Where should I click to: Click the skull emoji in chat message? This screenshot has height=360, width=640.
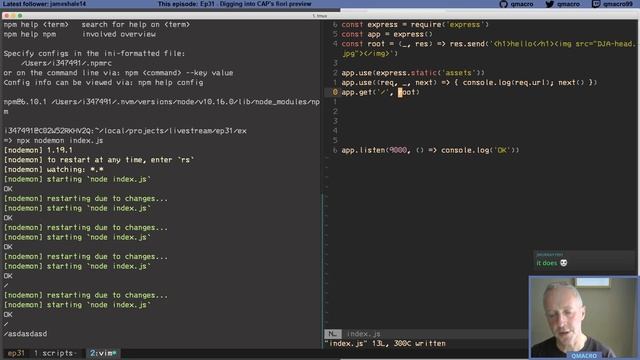coord(564,263)
